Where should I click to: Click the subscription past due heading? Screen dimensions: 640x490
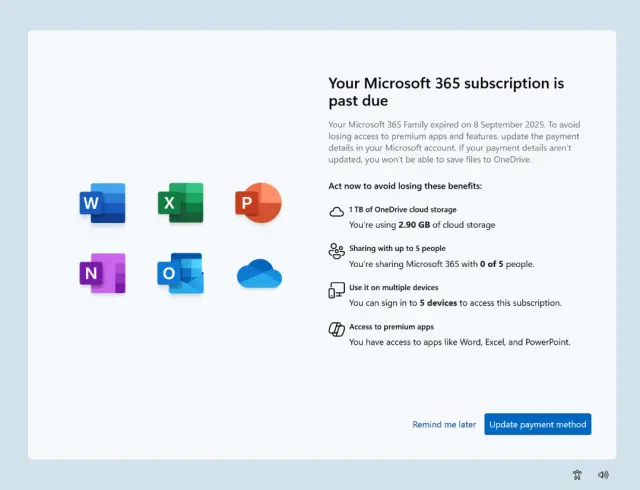[x=446, y=92]
